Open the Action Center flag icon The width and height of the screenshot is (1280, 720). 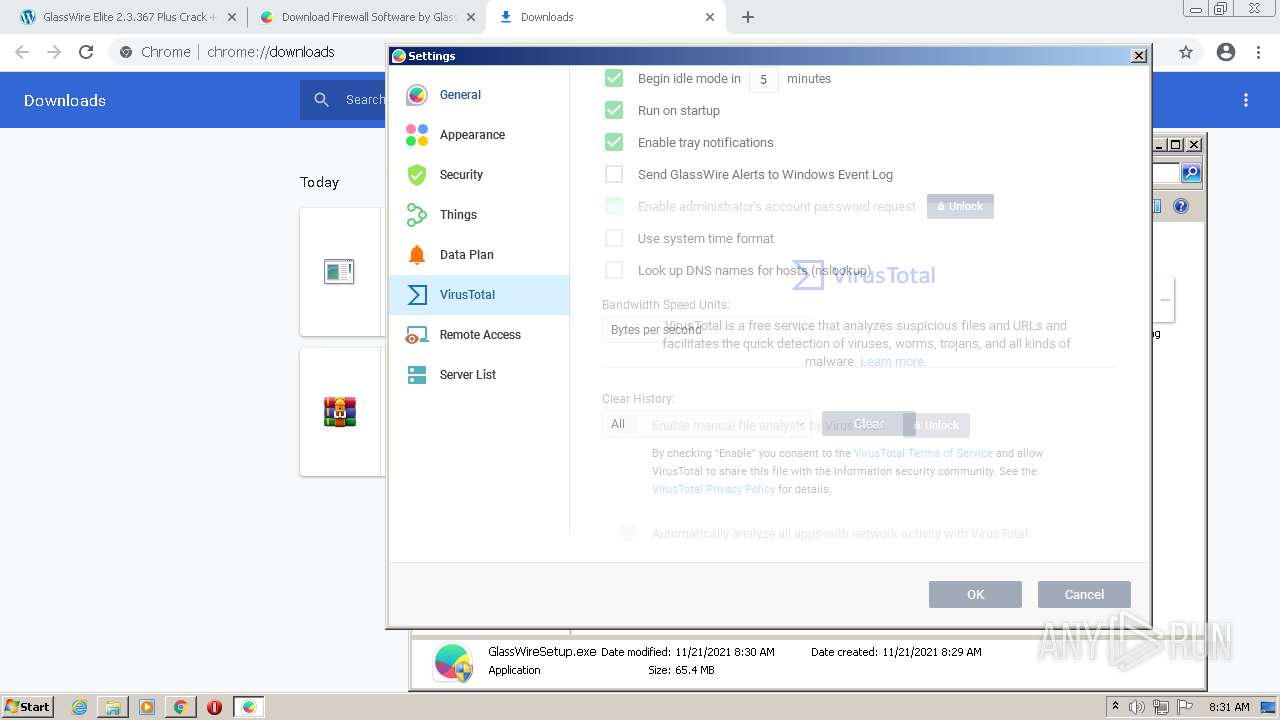tap(1185, 707)
